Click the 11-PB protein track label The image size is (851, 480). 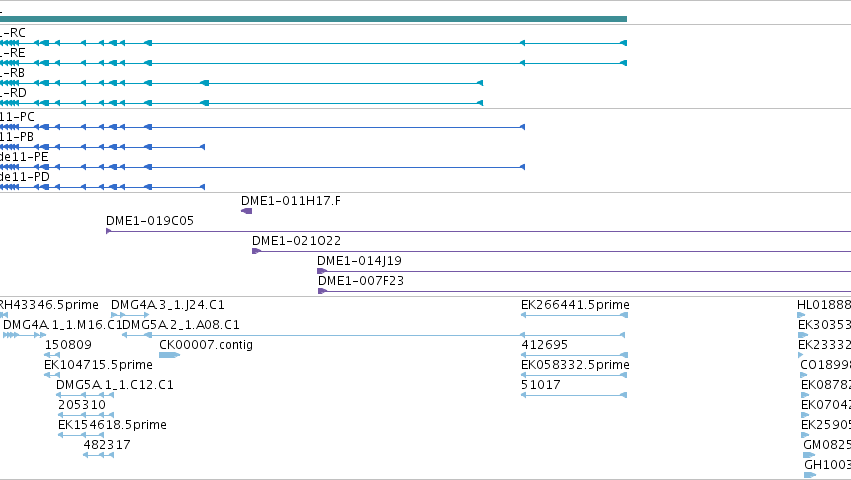(17, 137)
